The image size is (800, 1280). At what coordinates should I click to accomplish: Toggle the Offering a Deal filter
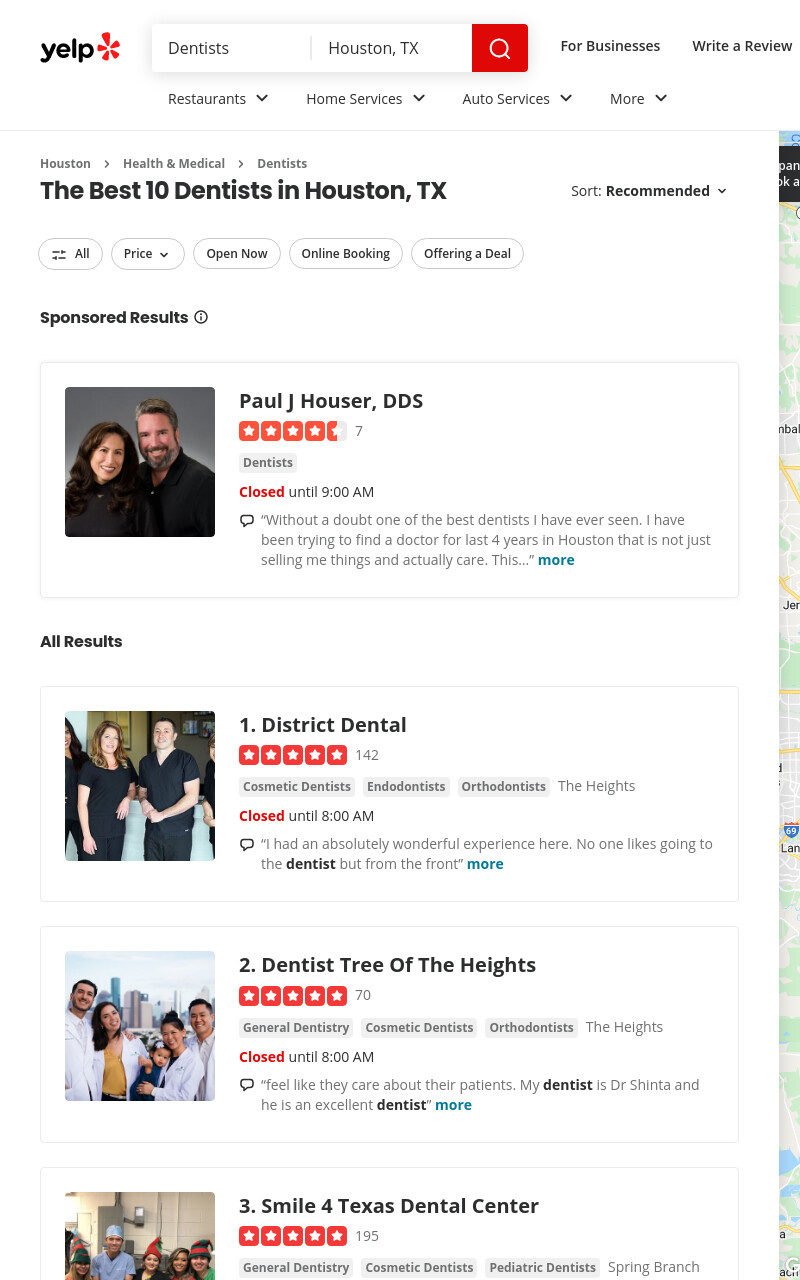click(x=467, y=254)
